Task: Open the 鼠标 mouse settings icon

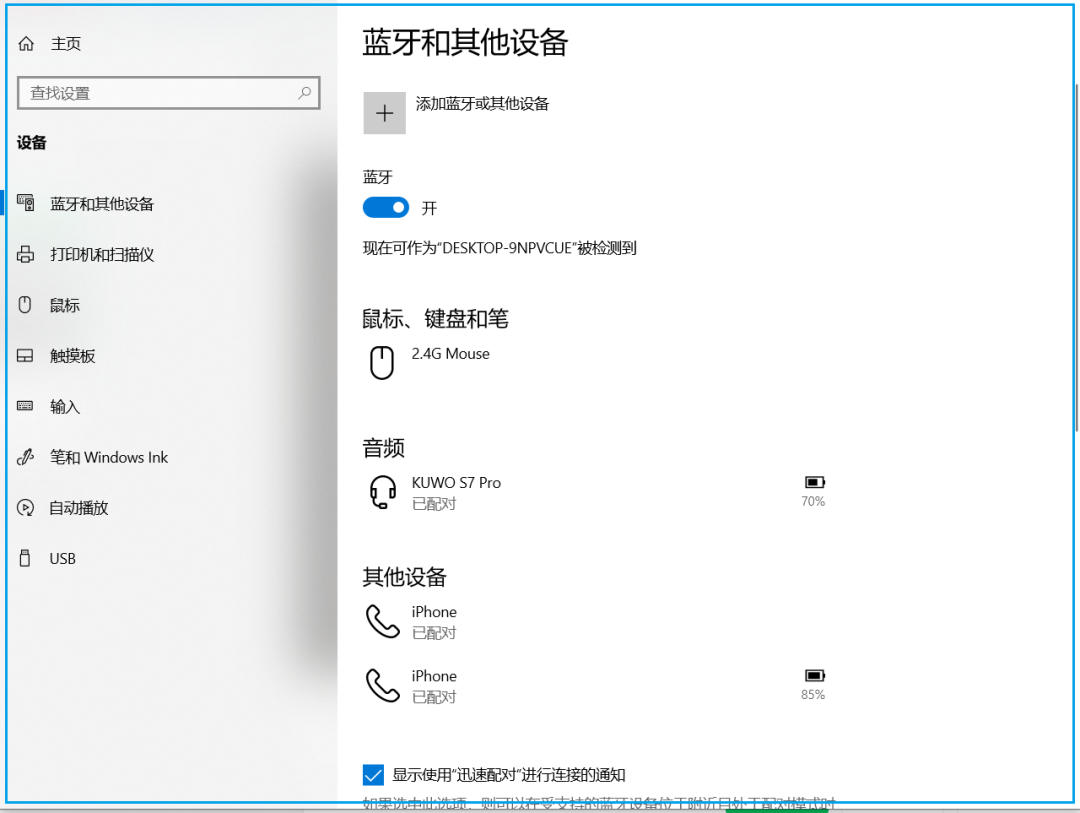Action: pyautogui.click(x=24, y=305)
